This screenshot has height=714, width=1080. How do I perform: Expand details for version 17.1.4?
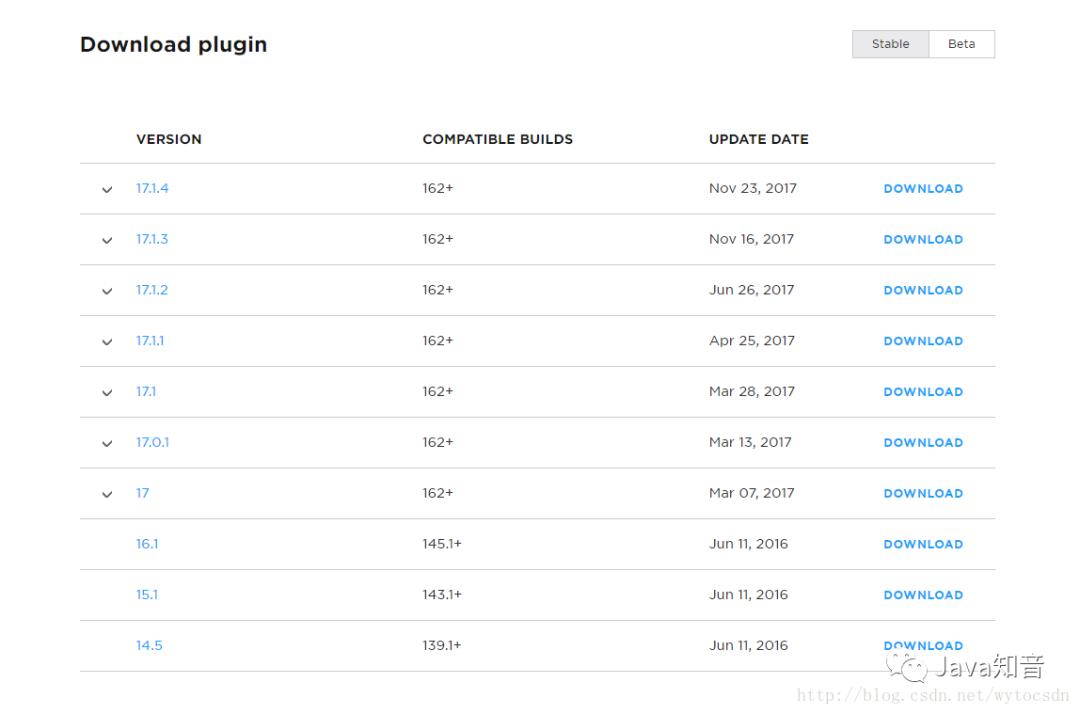point(107,189)
